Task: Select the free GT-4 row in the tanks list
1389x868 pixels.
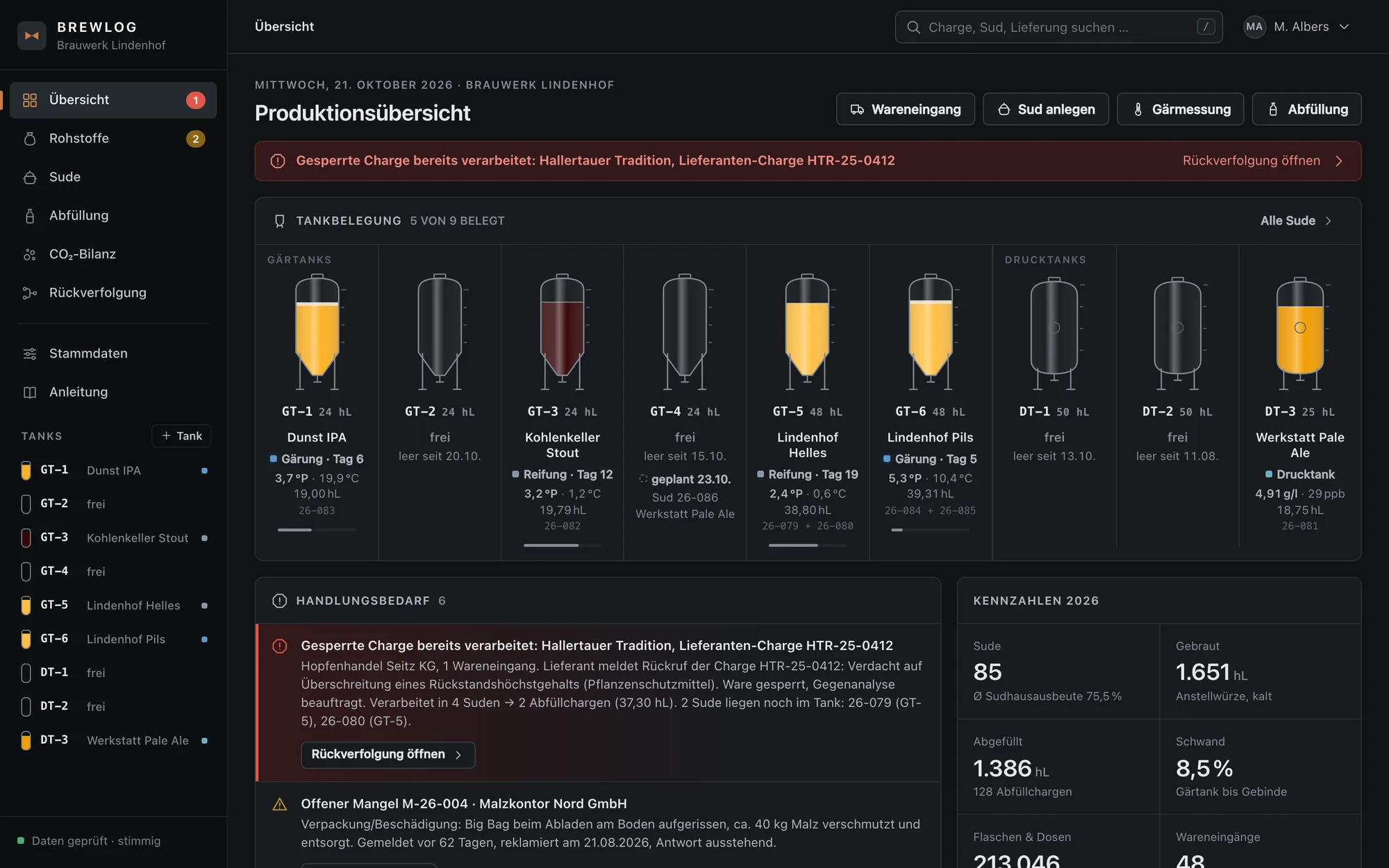Action: point(114,571)
